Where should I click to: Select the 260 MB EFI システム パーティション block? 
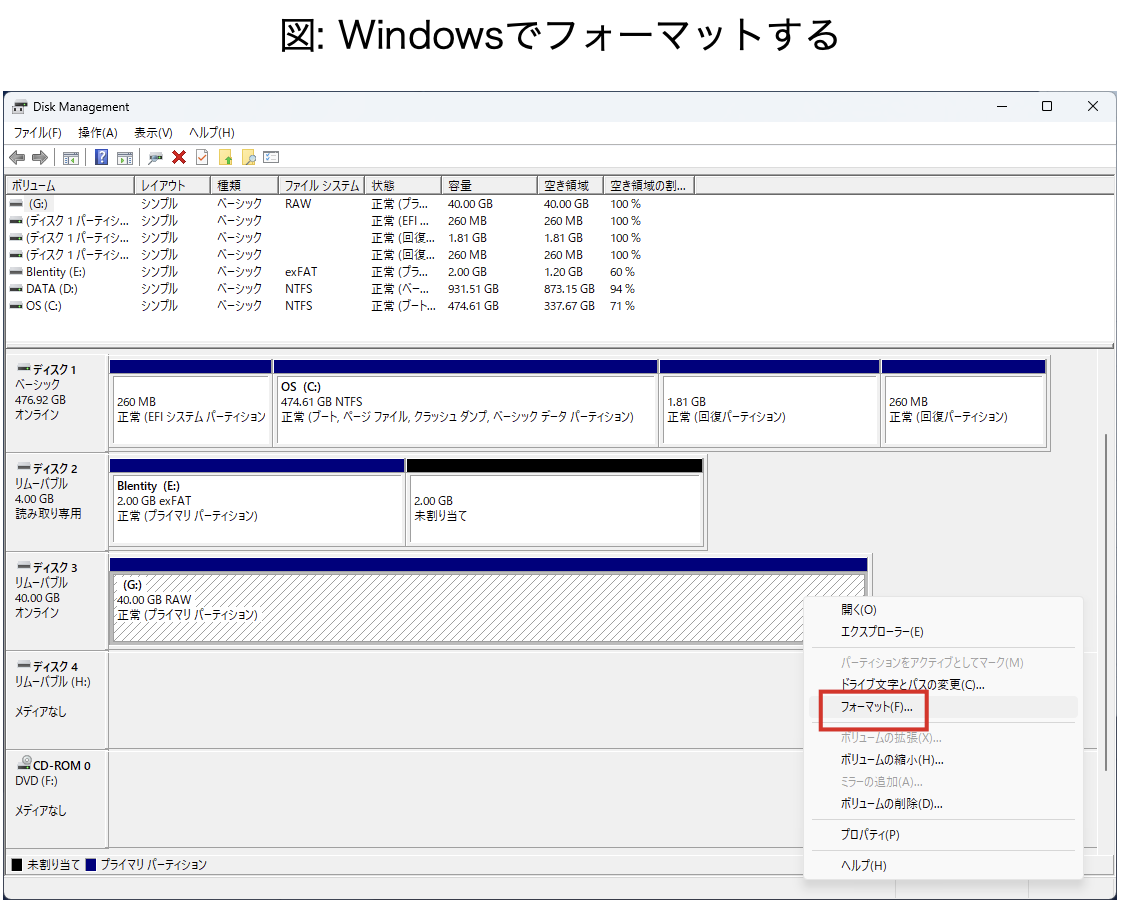[191, 403]
